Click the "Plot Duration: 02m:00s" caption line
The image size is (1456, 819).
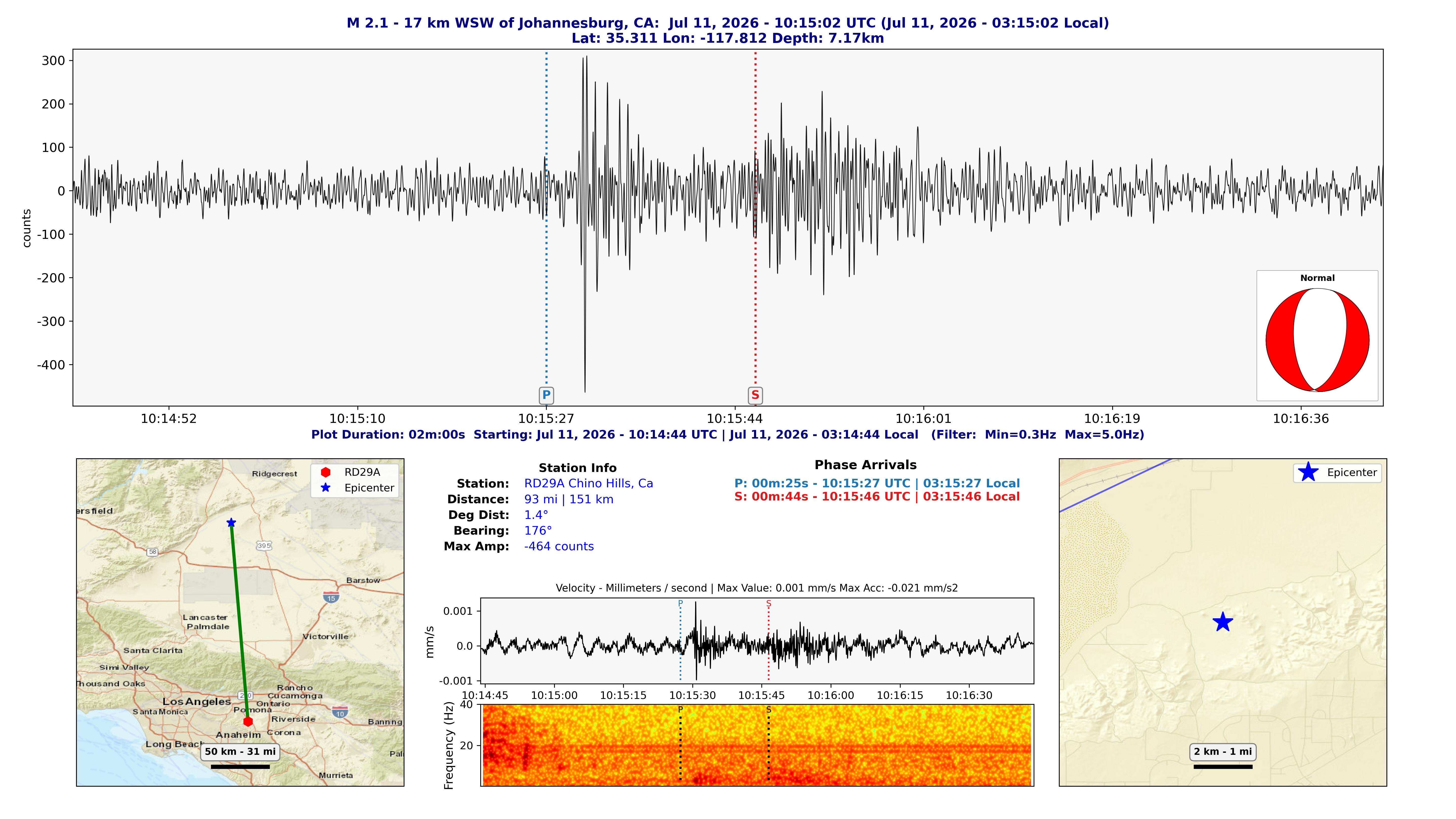pos(727,435)
